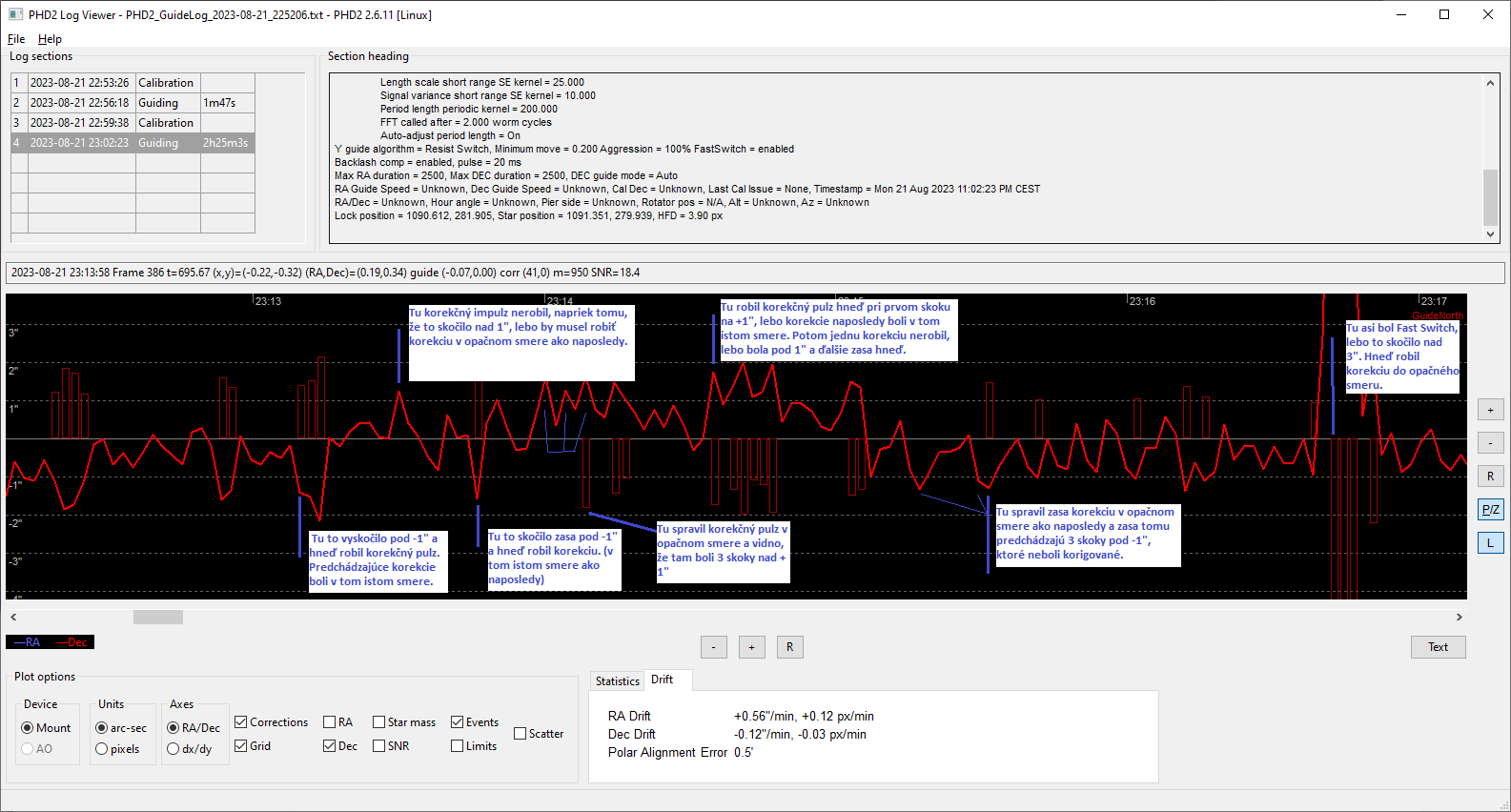Click the 1m47s duration cell
This screenshot has width=1511, height=812.
pyautogui.click(x=227, y=103)
